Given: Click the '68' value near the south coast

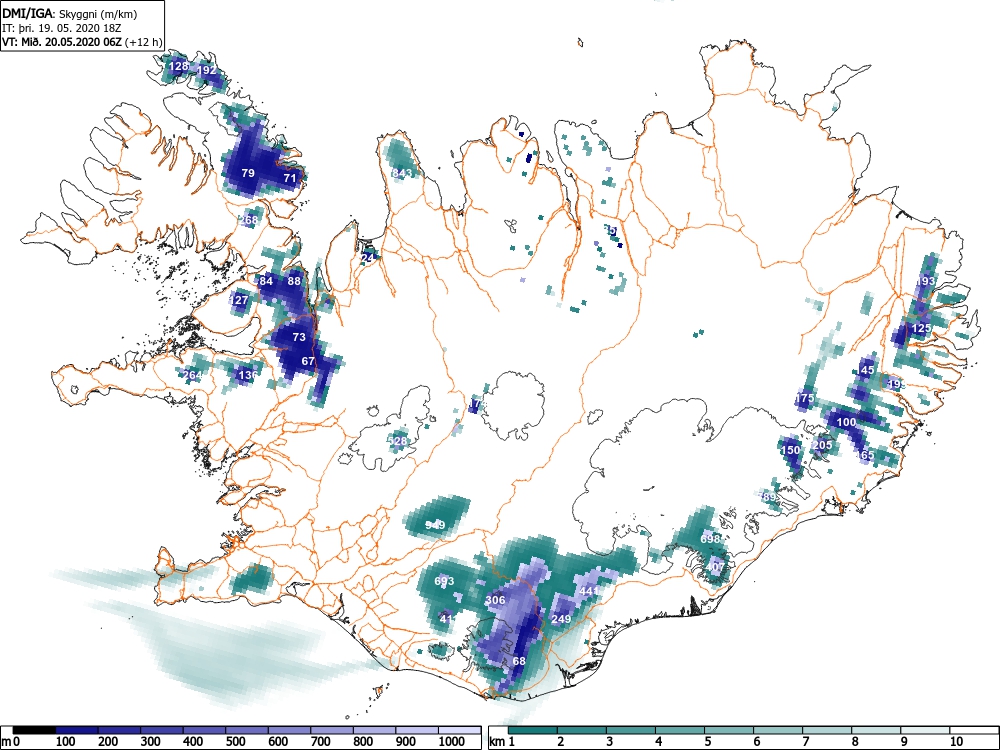Looking at the screenshot, I should [x=519, y=661].
